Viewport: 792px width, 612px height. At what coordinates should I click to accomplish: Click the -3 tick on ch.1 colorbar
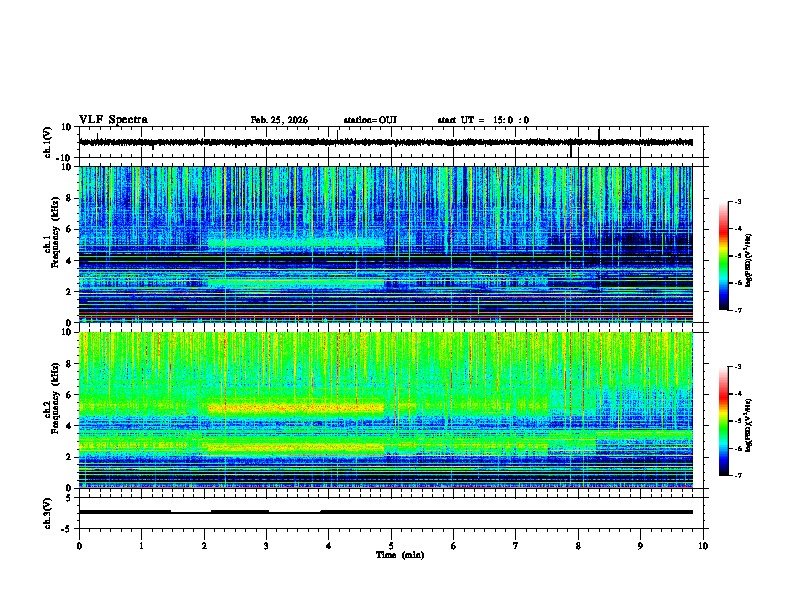[738, 201]
